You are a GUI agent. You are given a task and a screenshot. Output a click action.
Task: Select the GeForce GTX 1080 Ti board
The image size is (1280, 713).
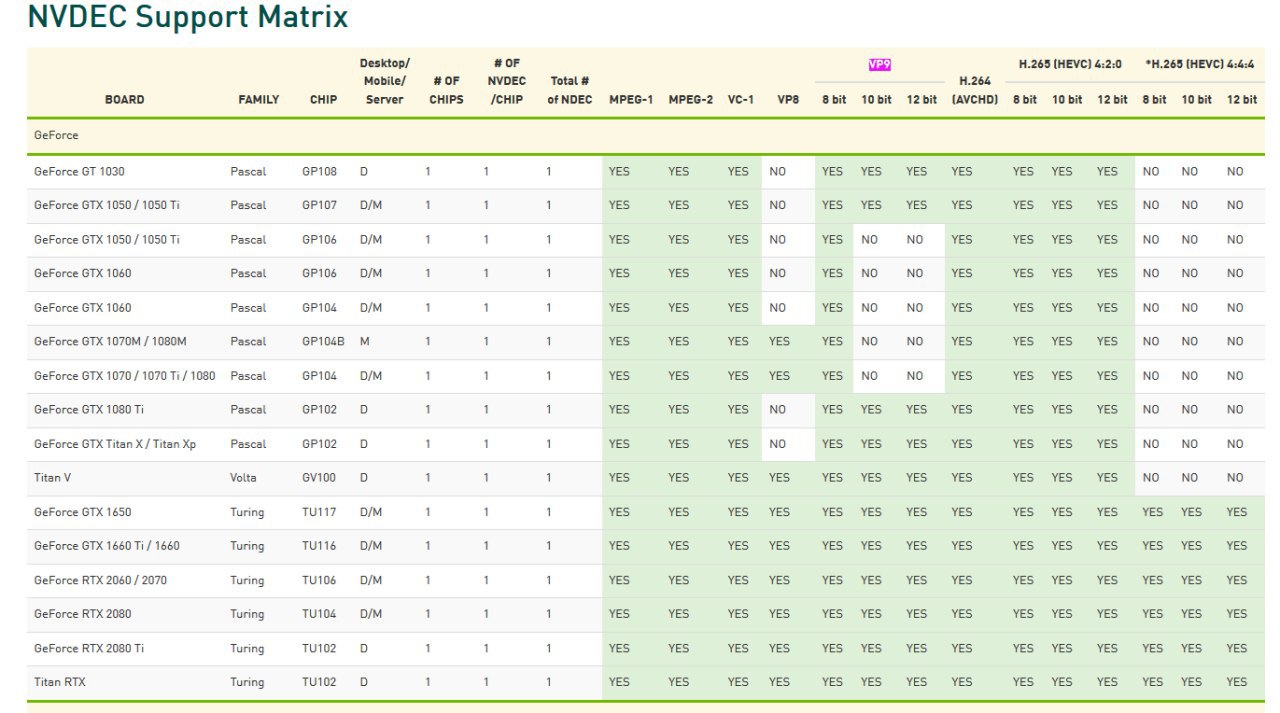pyautogui.click(x=88, y=409)
